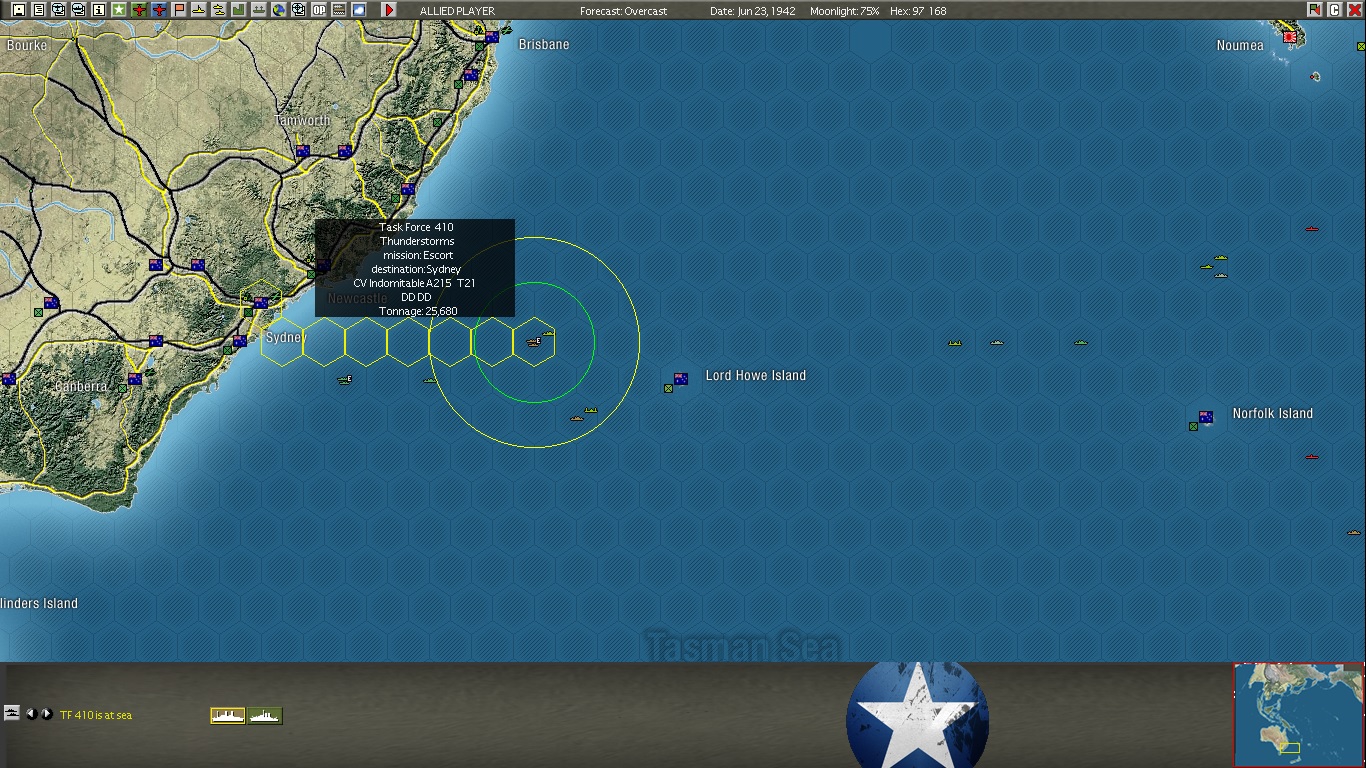Image resolution: width=1366 pixels, height=768 pixels.
Task: Click the Norfolk Island base flag
Action: coord(1206,417)
